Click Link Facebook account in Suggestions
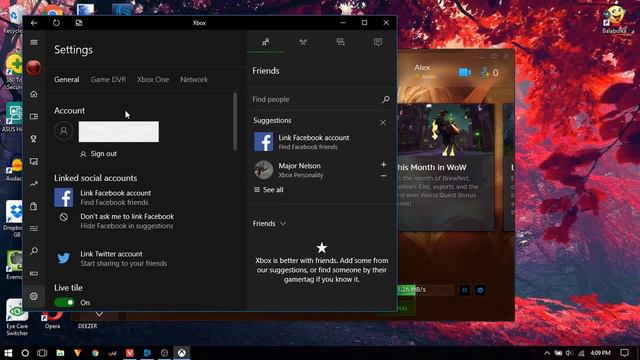The height and width of the screenshot is (360, 640). tap(314, 138)
